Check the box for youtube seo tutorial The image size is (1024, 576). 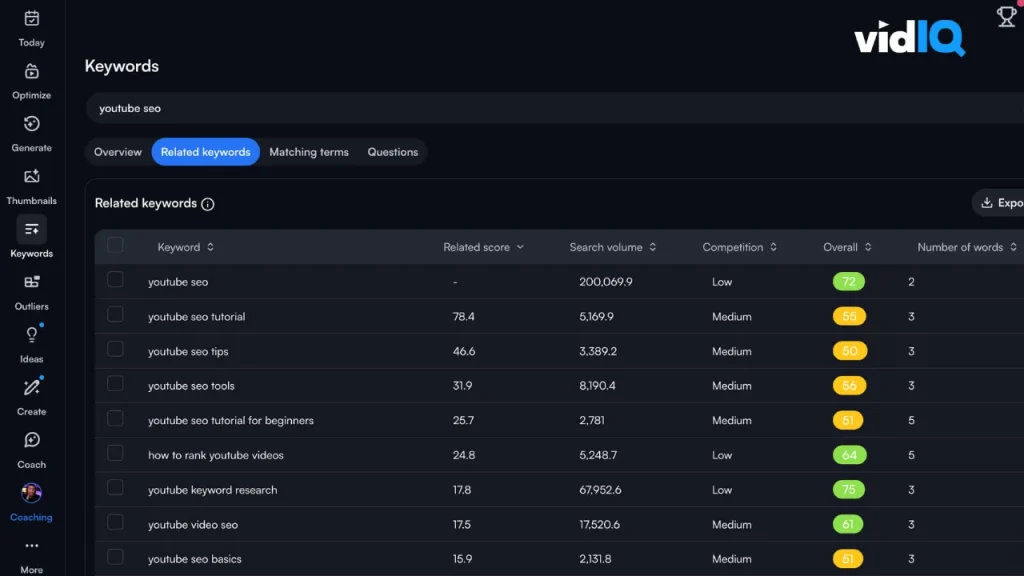click(115, 315)
